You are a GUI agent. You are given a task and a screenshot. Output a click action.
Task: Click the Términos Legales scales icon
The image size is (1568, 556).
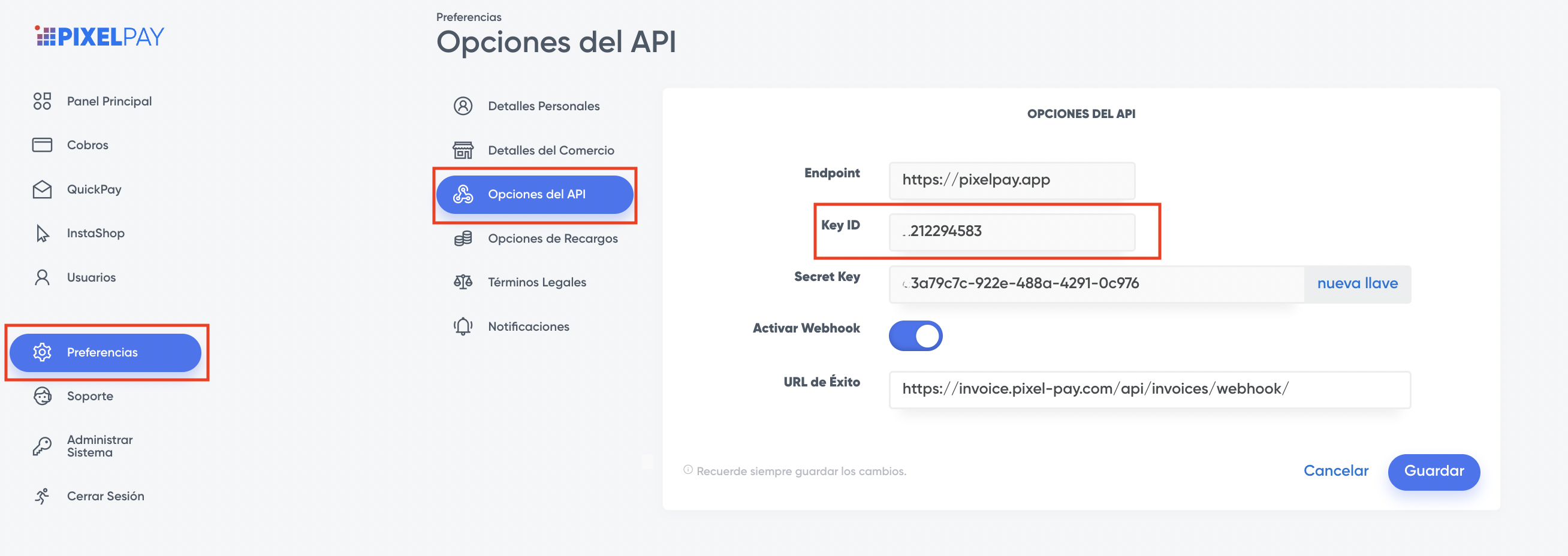click(x=463, y=282)
